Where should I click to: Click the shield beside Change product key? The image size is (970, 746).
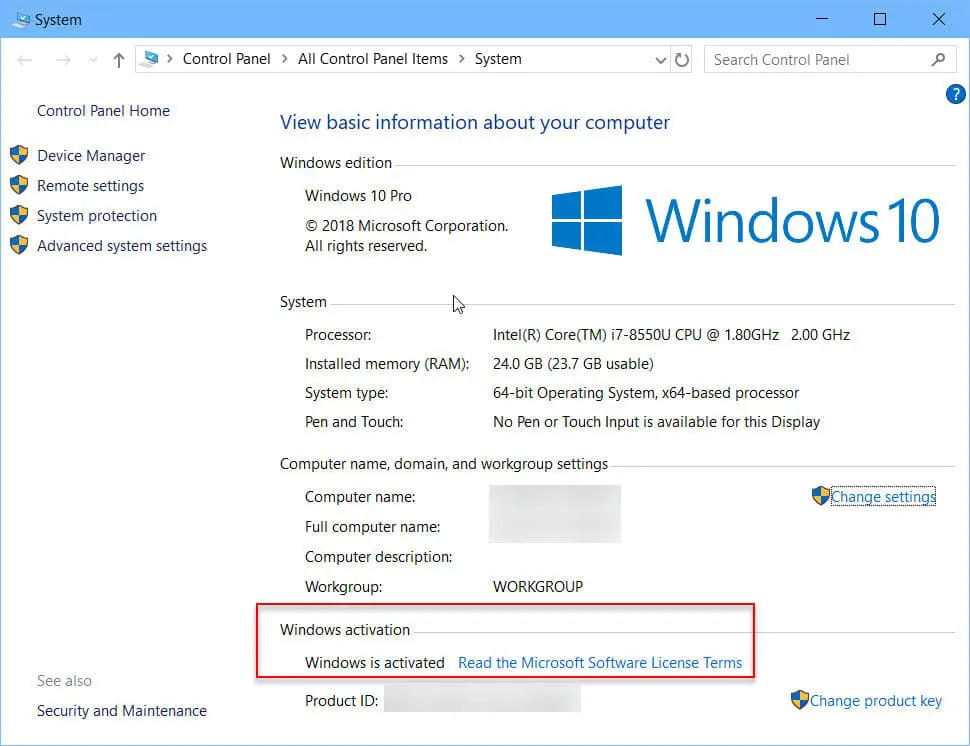800,700
